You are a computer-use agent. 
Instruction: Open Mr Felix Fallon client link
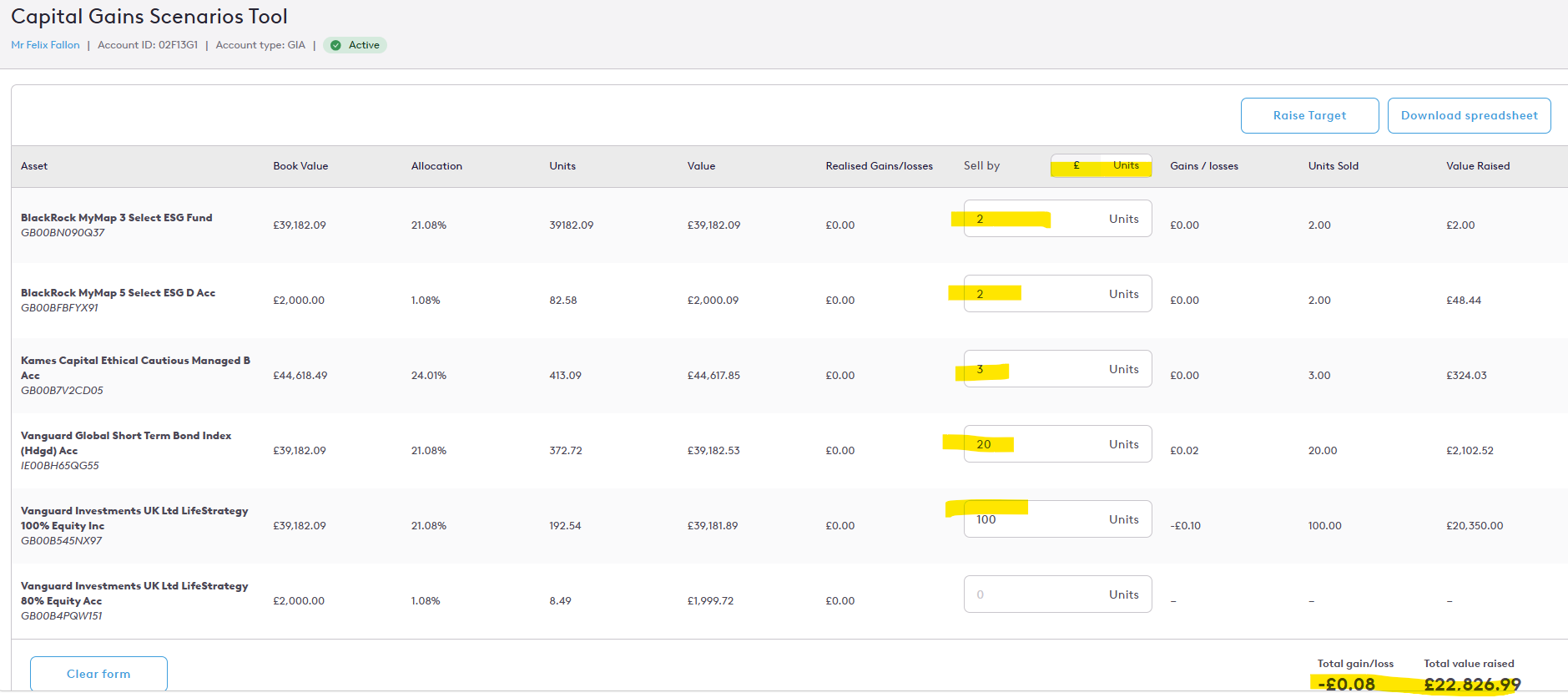coord(45,45)
